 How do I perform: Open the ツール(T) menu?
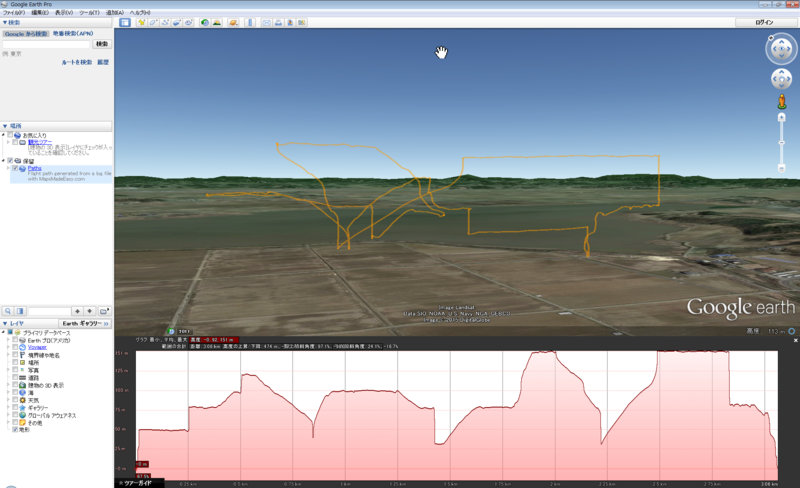pyautogui.click(x=89, y=12)
